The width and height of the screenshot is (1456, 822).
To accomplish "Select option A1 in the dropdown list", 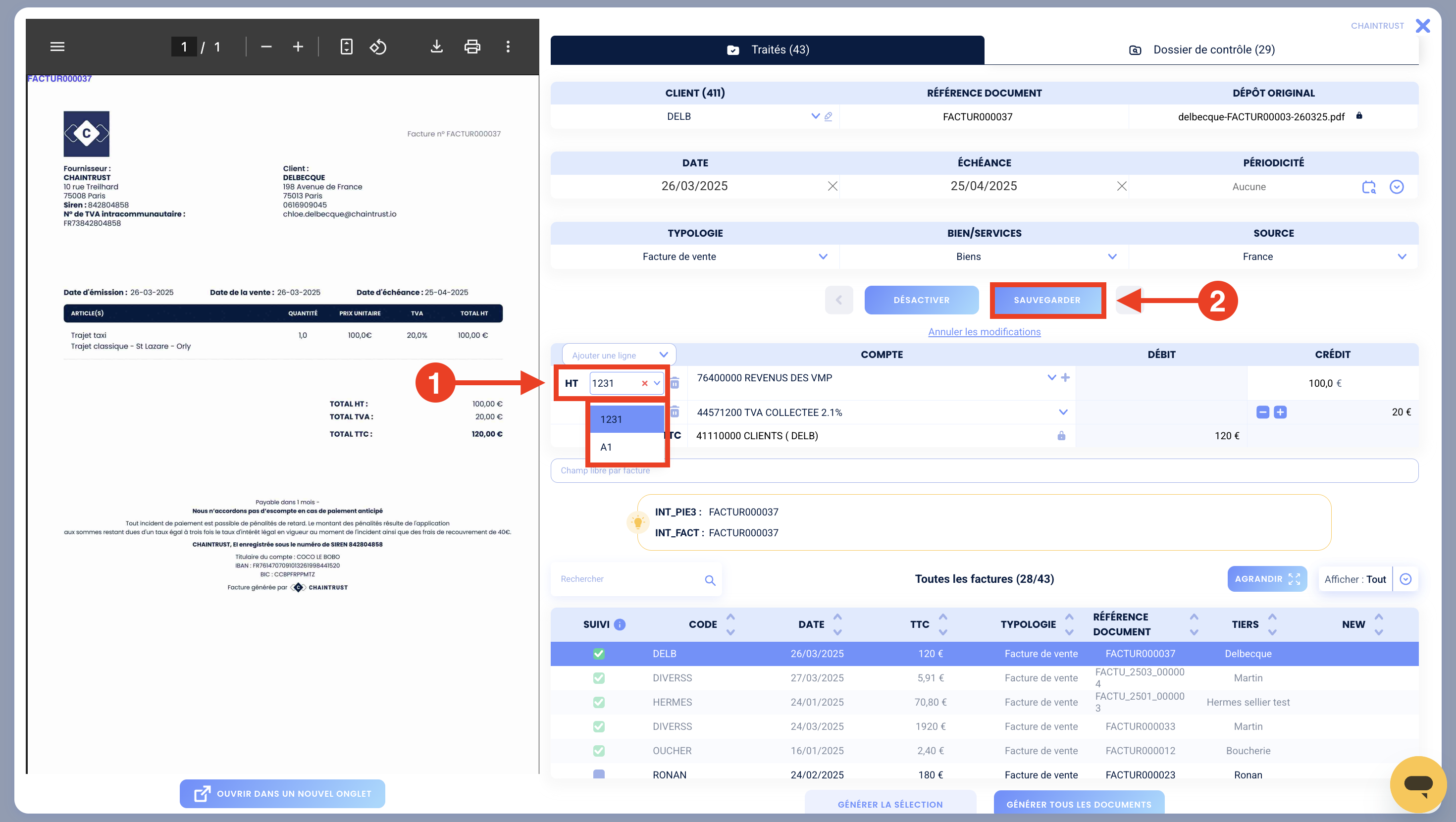I will click(x=627, y=447).
